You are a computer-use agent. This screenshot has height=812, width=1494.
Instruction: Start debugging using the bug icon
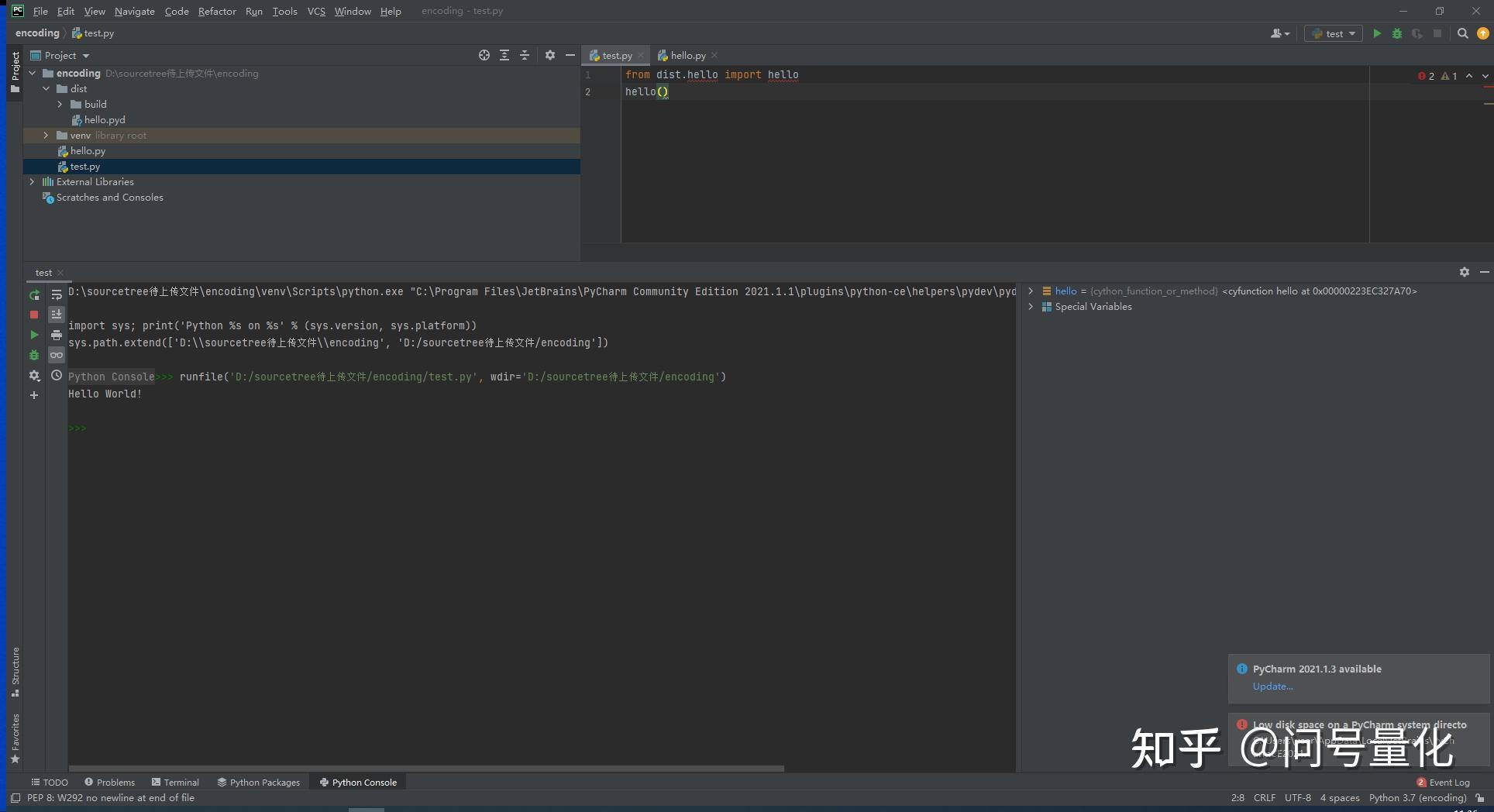pos(1396,33)
